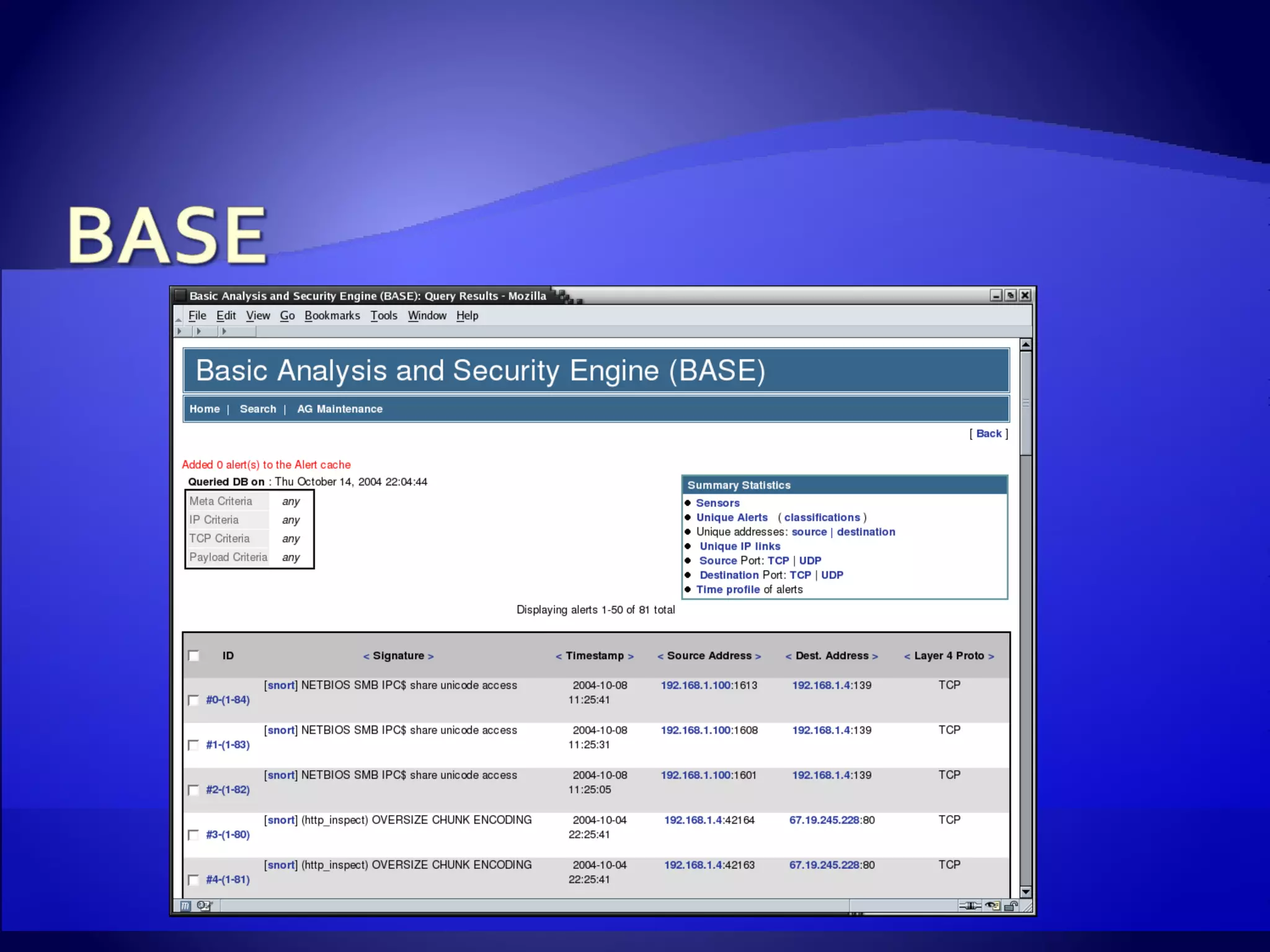Image resolution: width=1270 pixels, height=952 pixels.
Task: Collapse the menu bar using its grippy
Action: (179, 317)
